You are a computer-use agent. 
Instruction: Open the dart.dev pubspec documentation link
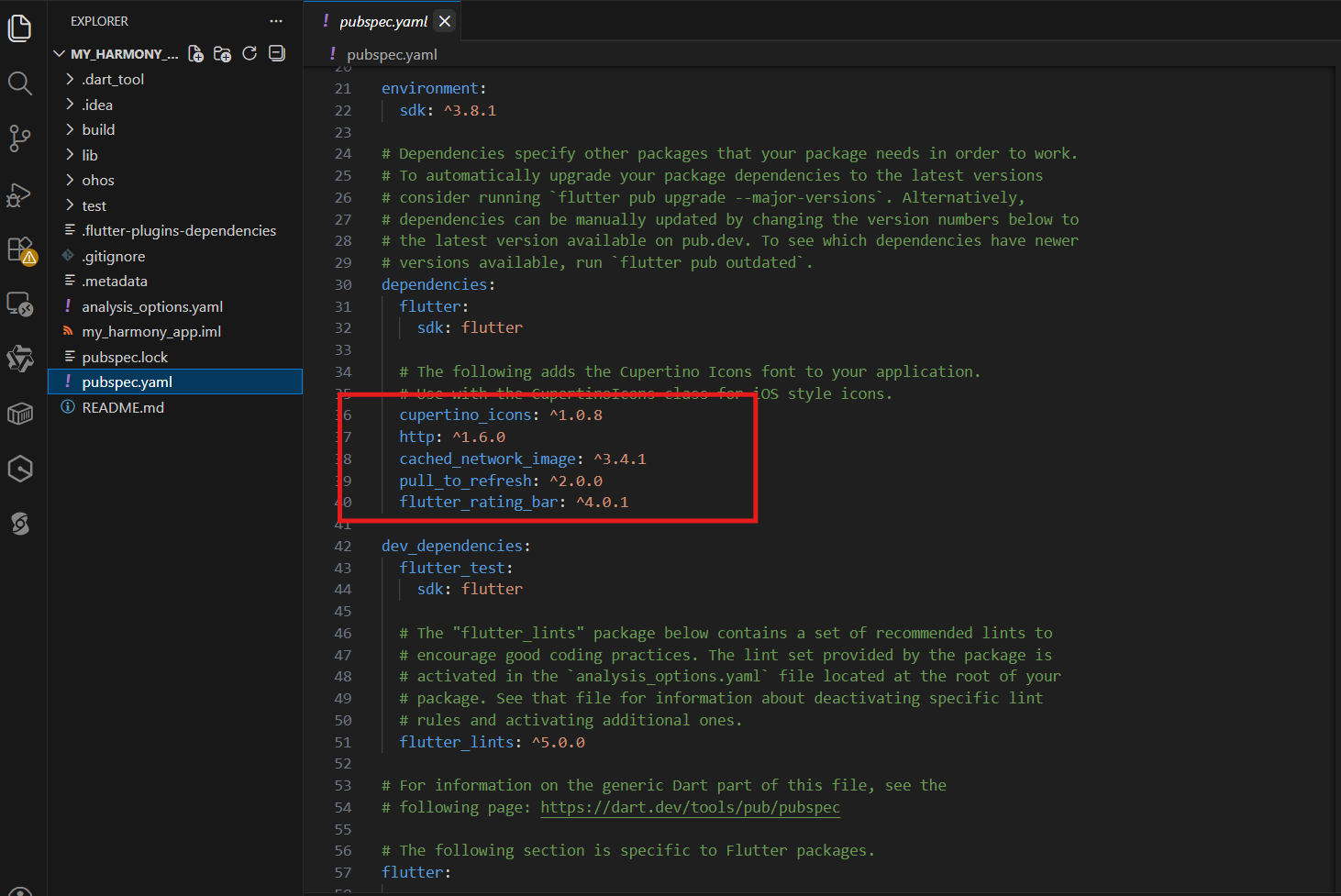pyautogui.click(x=690, y=807)
